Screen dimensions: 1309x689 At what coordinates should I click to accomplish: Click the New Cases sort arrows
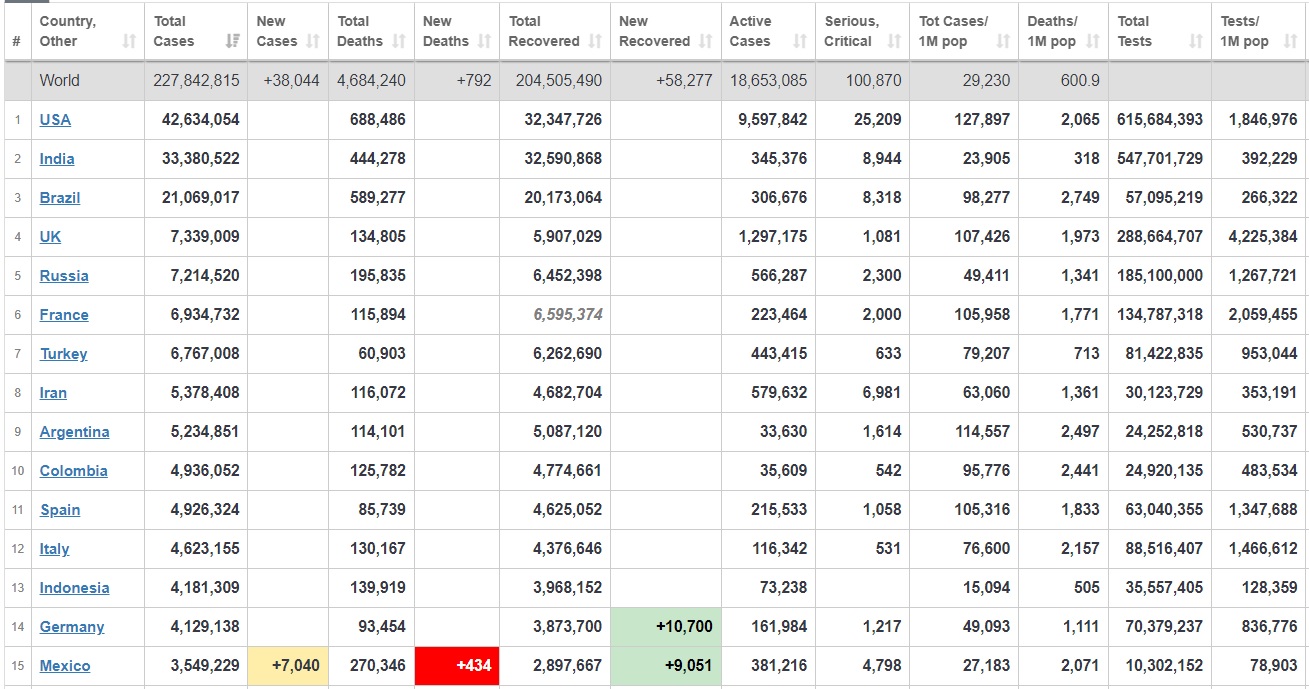pos(313,42)
